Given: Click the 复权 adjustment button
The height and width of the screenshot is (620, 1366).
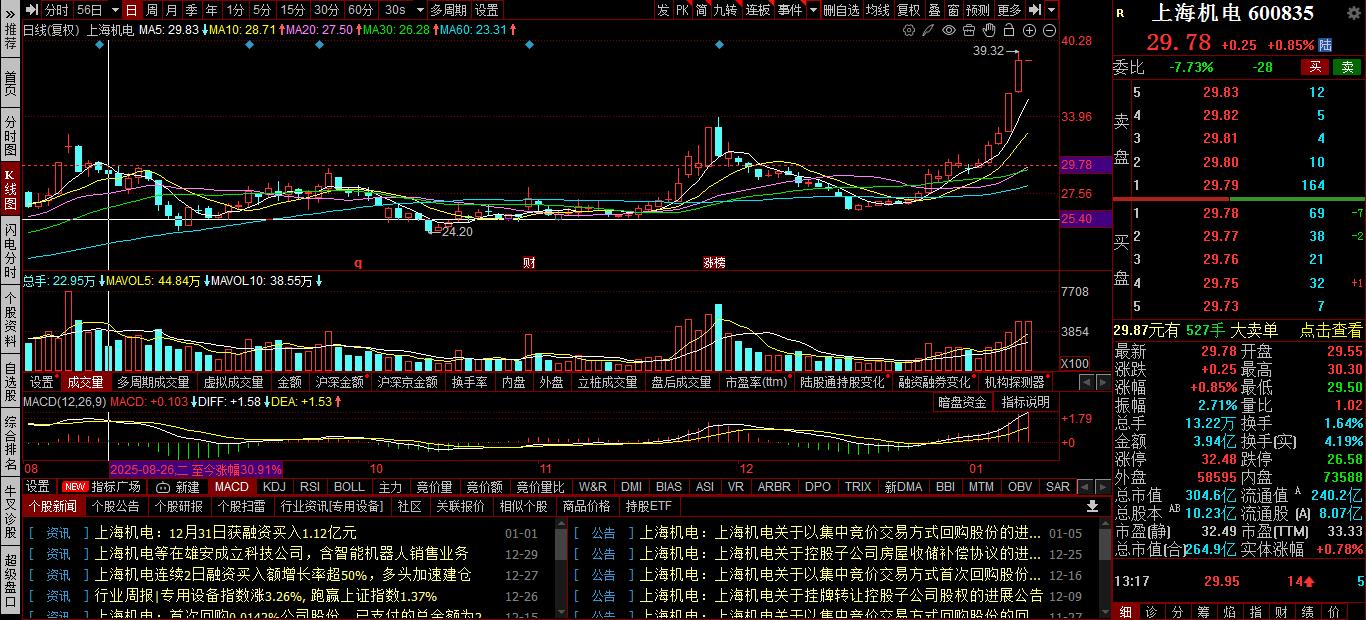Looking at the screenshot, I should (908, 10).
